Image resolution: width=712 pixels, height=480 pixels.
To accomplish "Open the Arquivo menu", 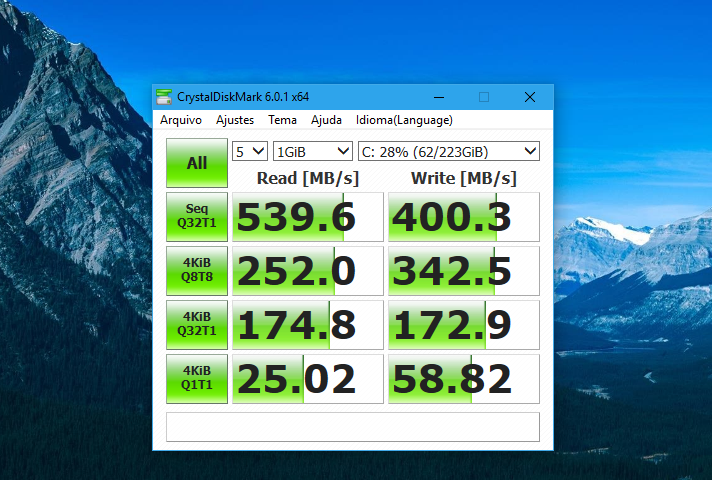I will 181,120.
